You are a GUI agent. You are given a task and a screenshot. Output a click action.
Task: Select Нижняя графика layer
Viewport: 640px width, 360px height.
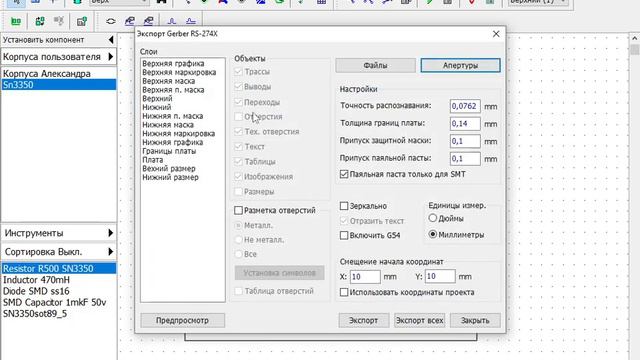(172, 142)
